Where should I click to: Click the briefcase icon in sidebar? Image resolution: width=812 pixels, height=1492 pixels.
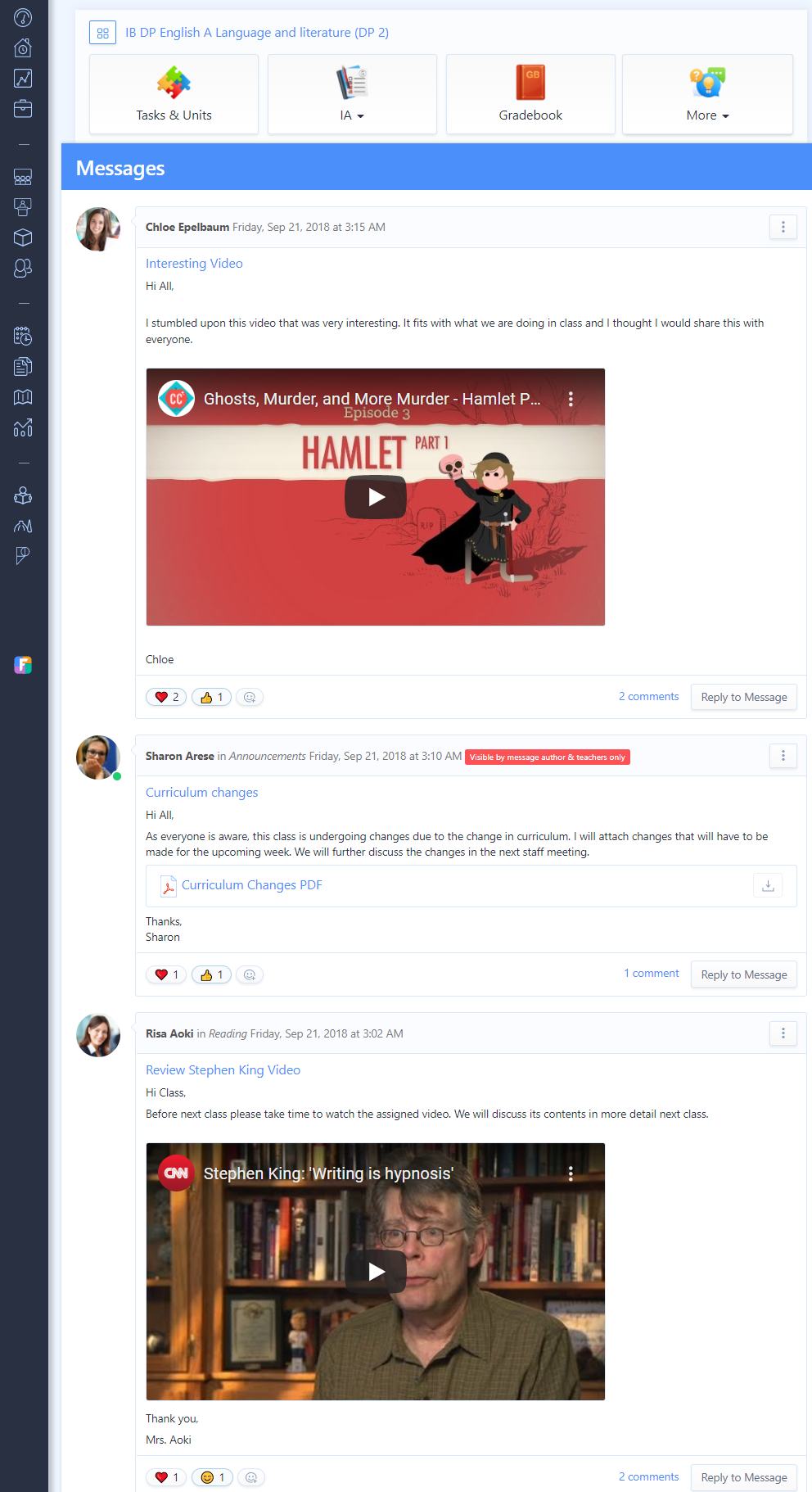pyautogui.click(x=23, y=108)
